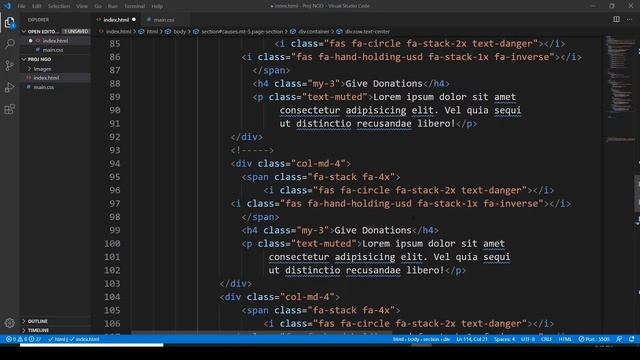Open the Edit menu
Image resolution: width=640 pixels, height=360 pixels.
[37, 6]
